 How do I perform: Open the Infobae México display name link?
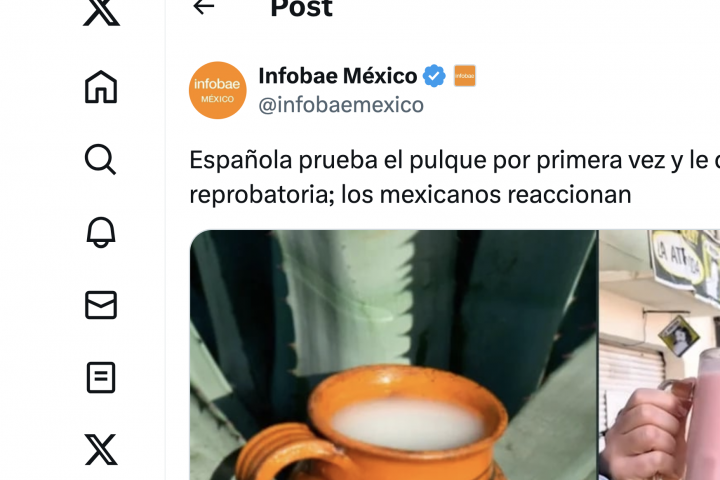tap(338, 76)
